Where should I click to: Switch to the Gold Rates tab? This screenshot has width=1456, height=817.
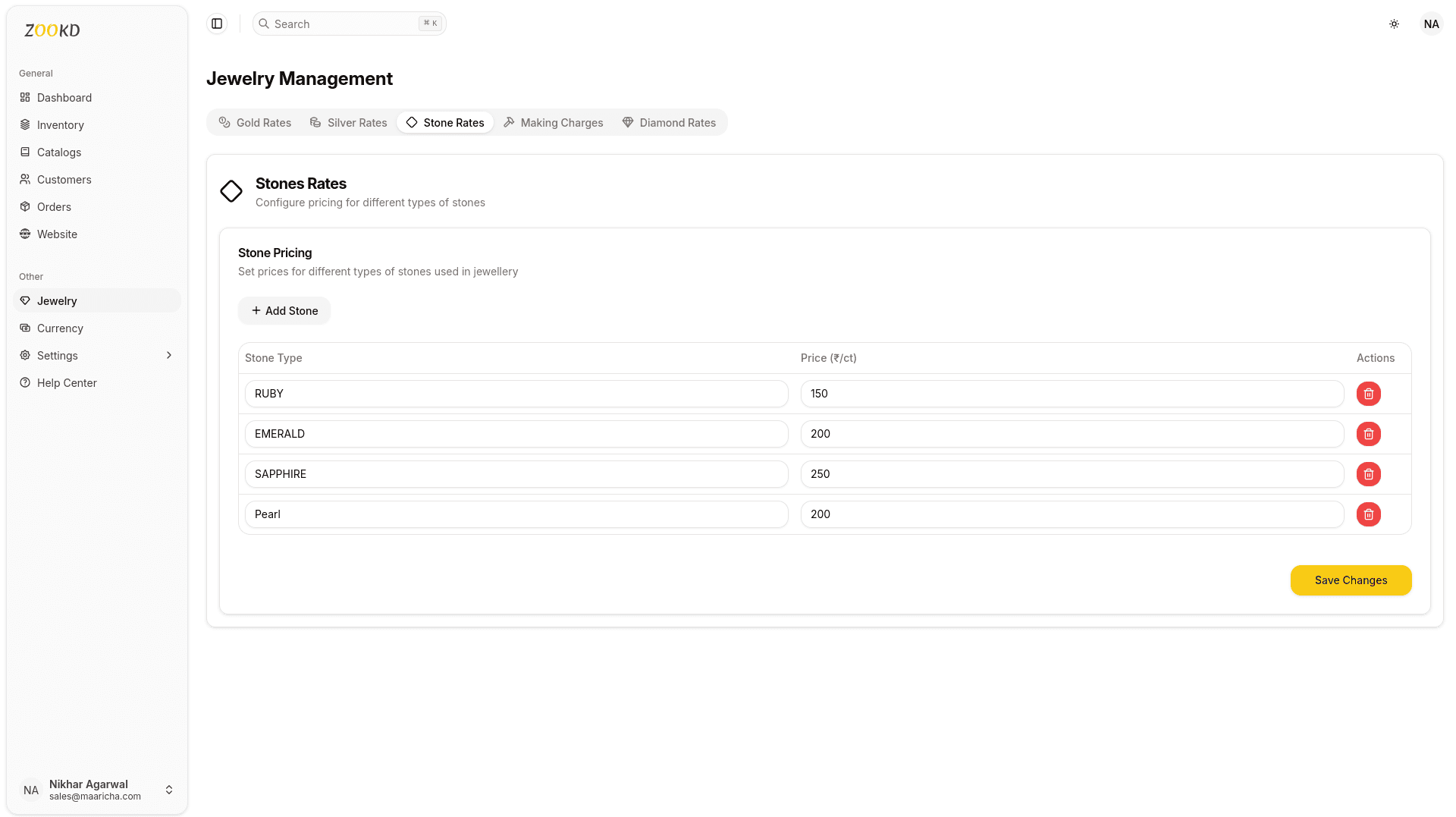point(255,122)
